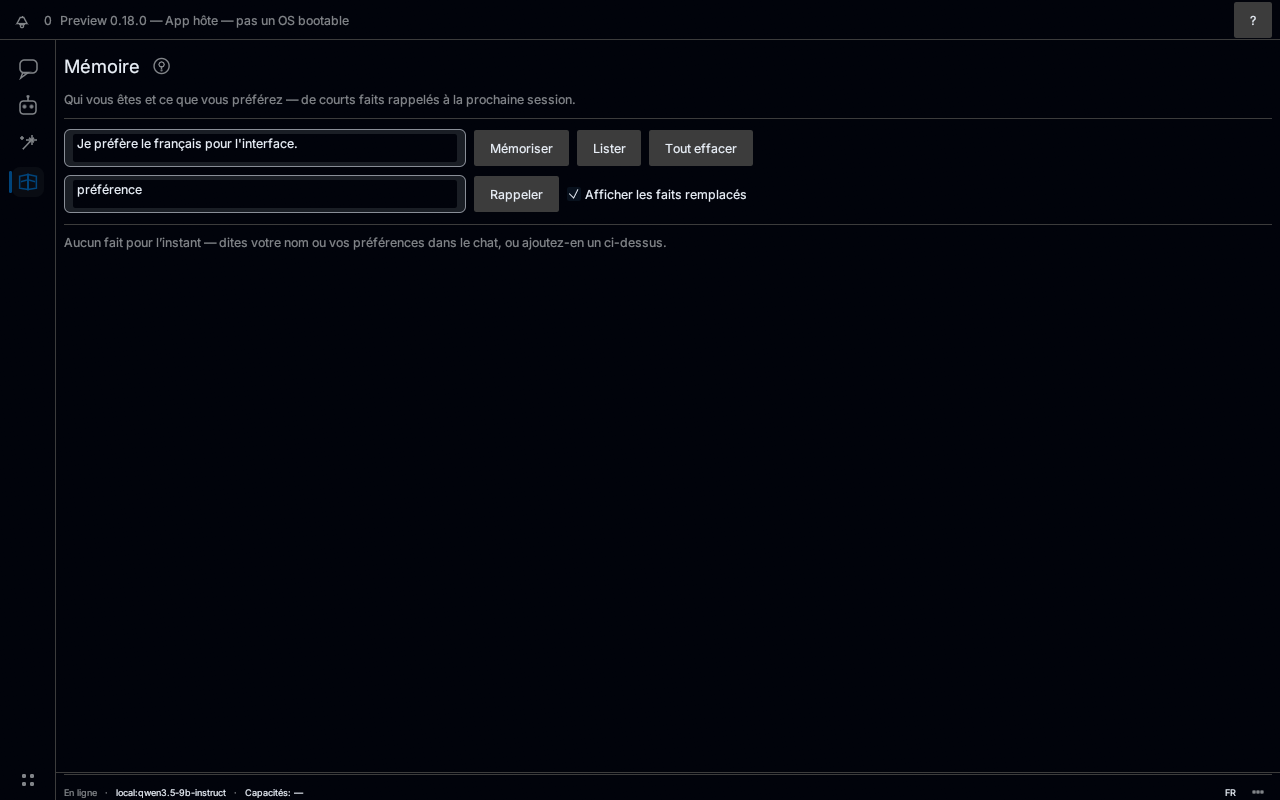The width and height of the screenshot is (1280, 800).
Task: Open the four-dot apps grid icon
Action: pos(28,779)
